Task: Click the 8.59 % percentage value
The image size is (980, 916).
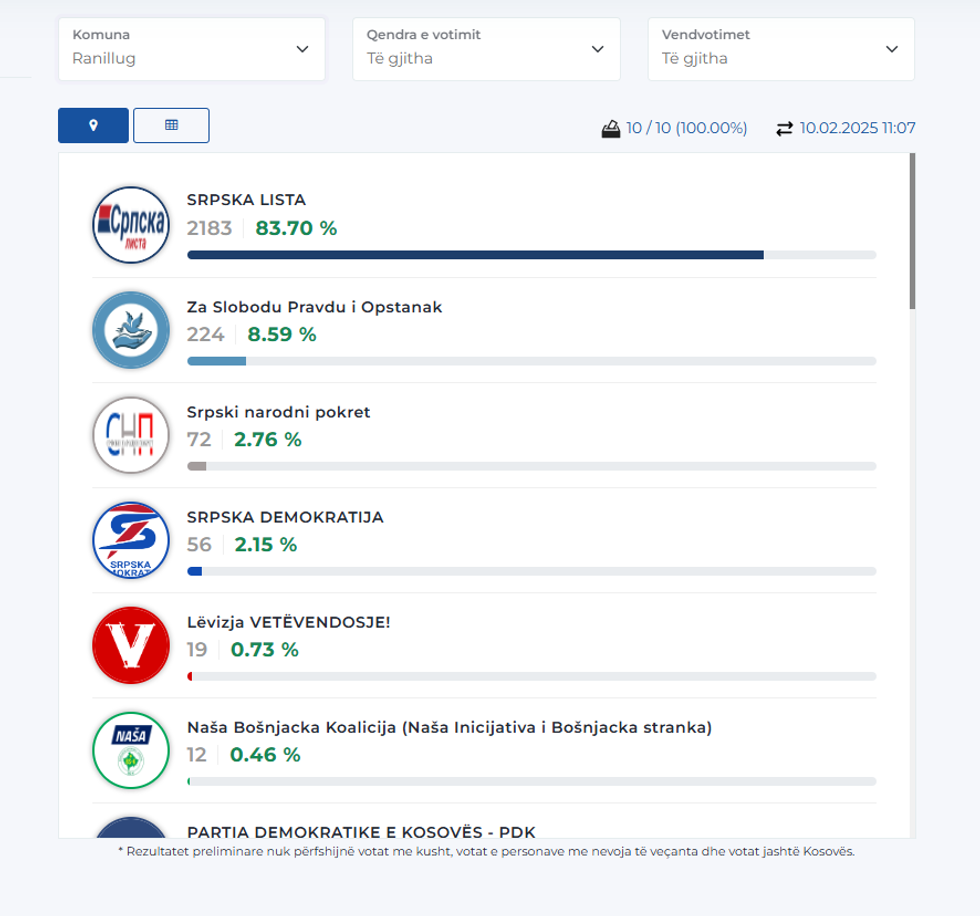Action: tap(282, 334)
